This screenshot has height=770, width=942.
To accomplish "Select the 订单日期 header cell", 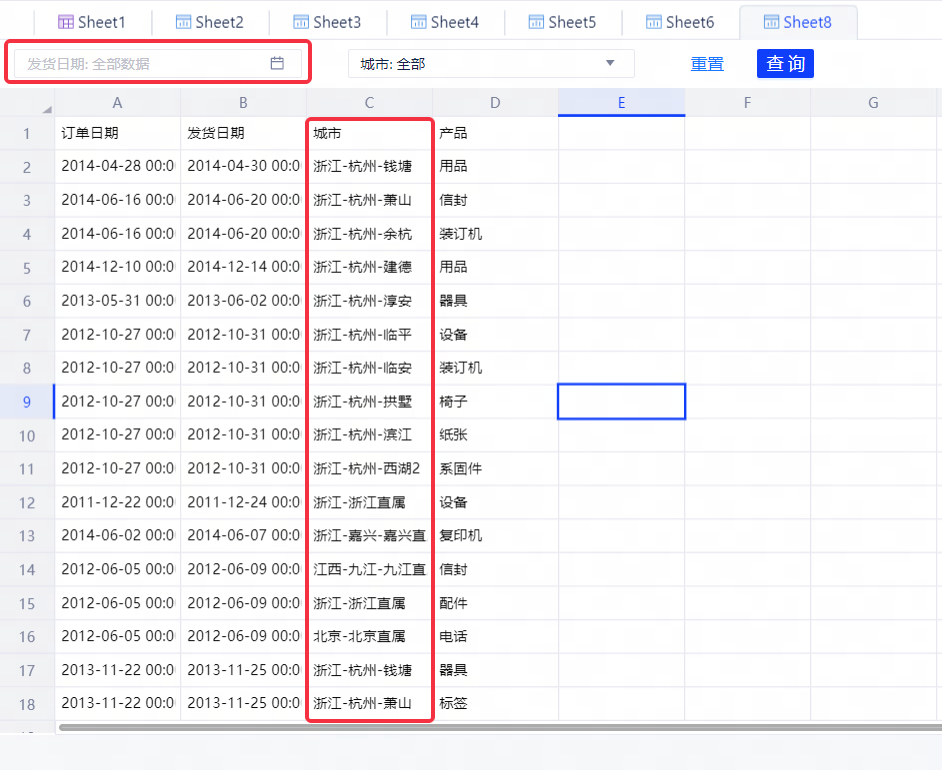I will click(117, 133).
